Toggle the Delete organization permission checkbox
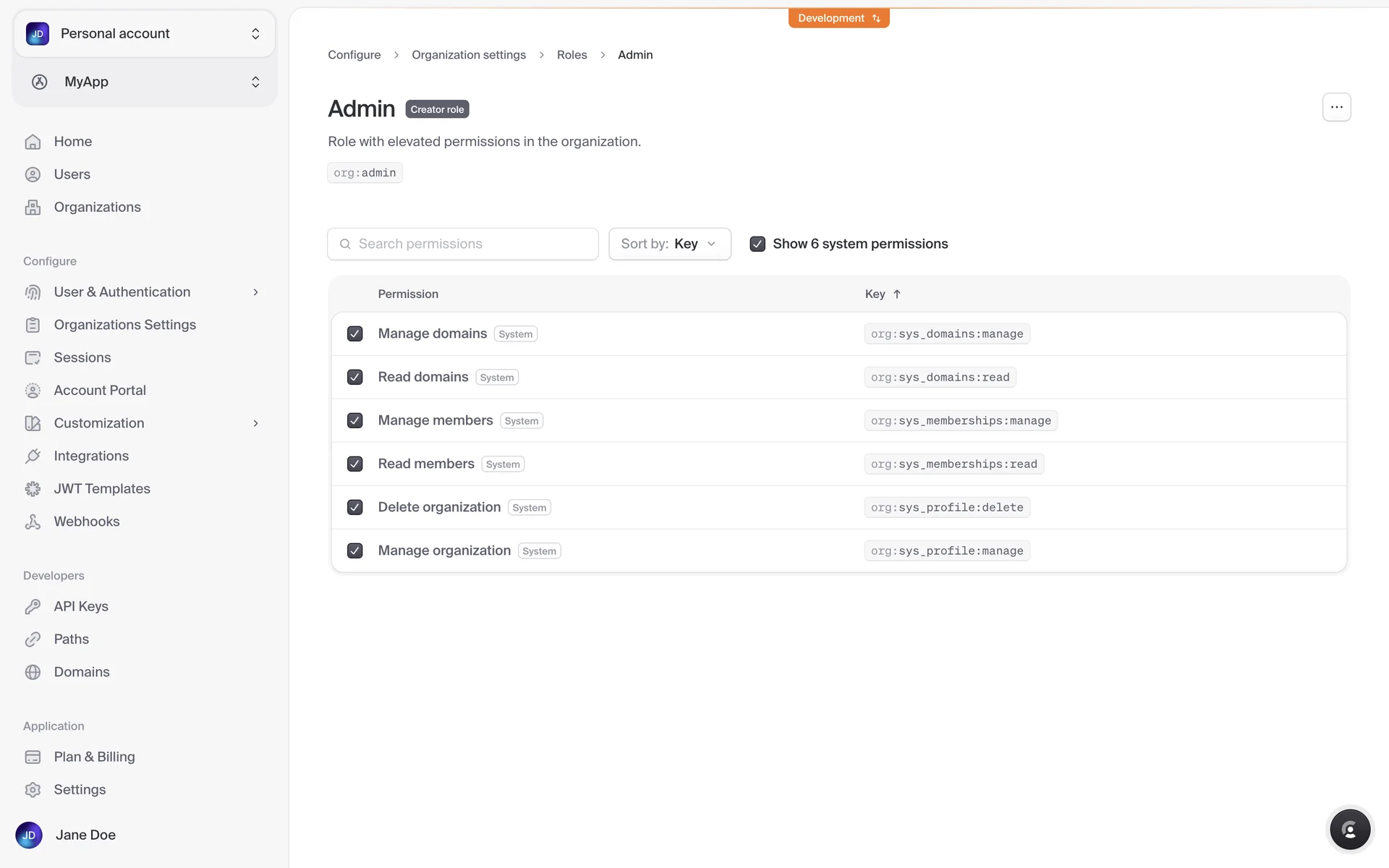Viewport: 1389px width, 868px height. 354,507
